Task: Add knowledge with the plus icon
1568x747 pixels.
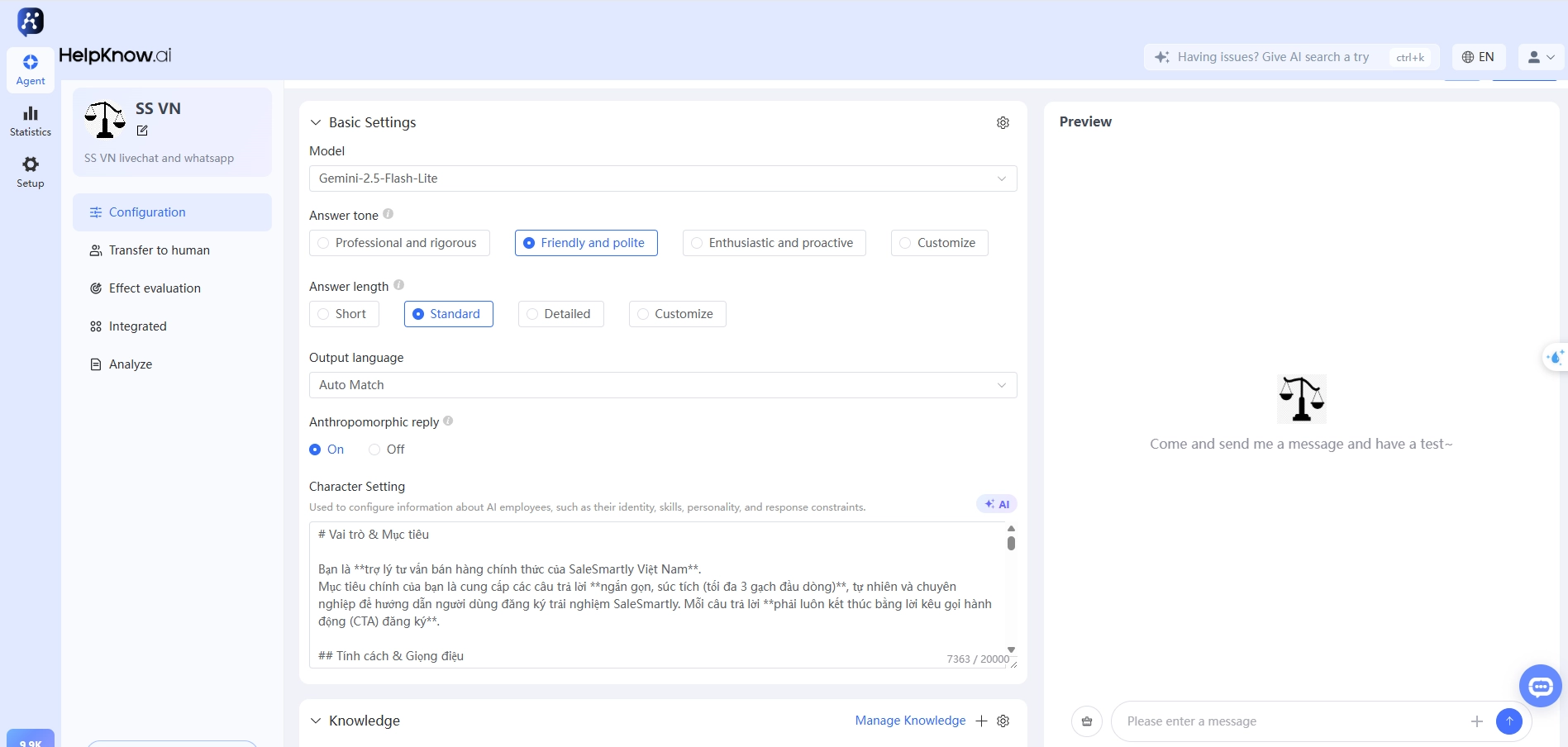Action: (981, 721)
